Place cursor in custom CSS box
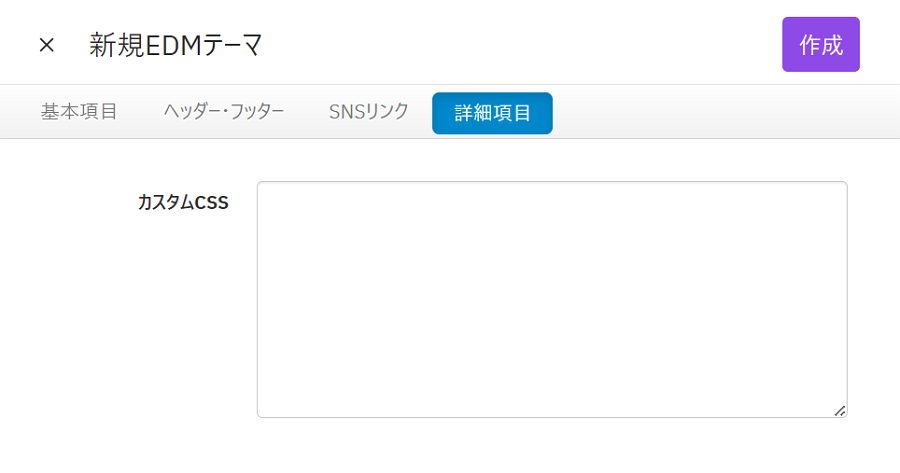900x473 pixels. click(551, 298)
